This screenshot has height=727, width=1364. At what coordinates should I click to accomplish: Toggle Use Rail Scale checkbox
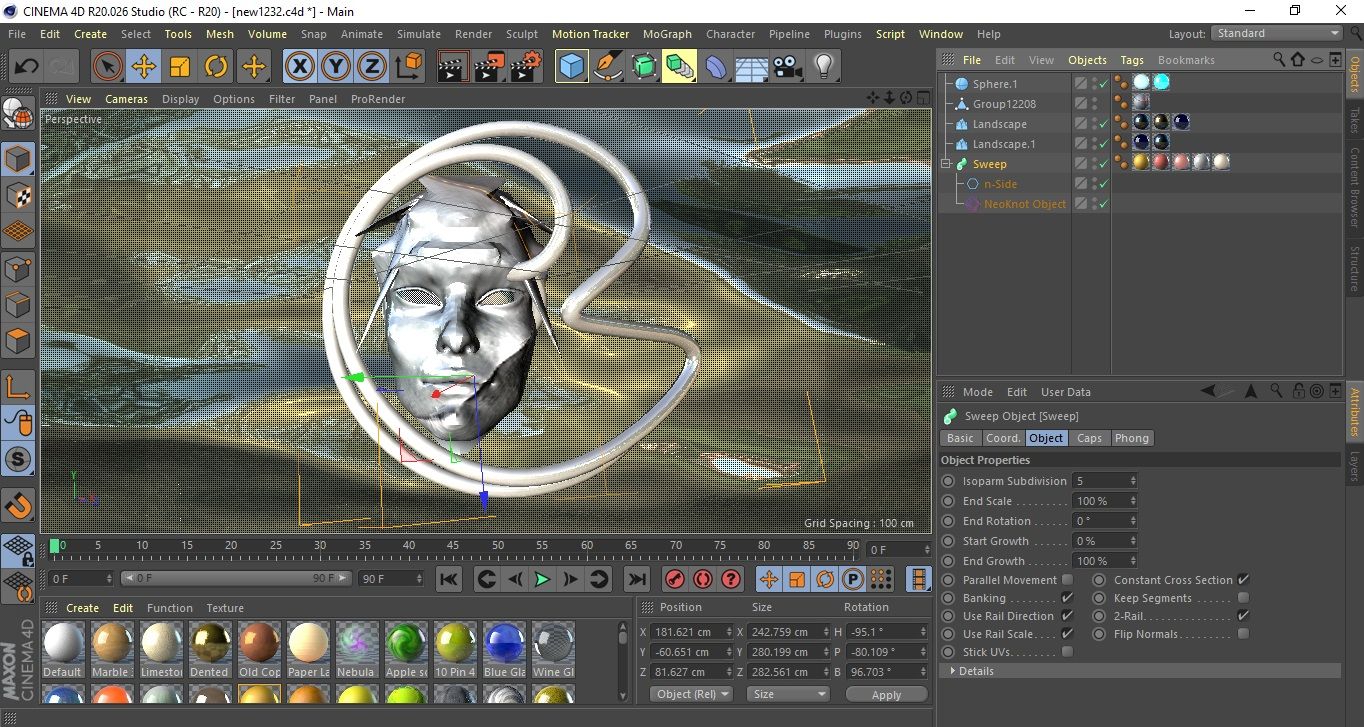(1067, 634)
